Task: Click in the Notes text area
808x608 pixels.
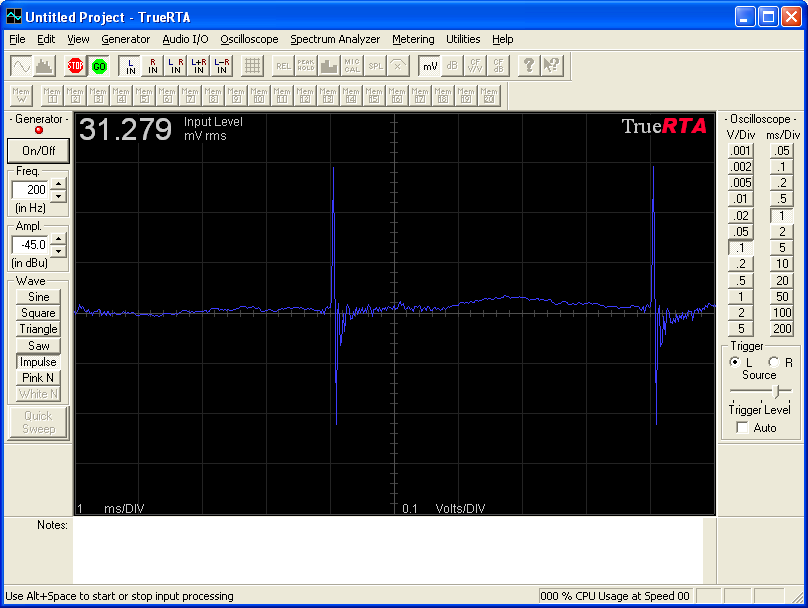Action: (388, 550)
